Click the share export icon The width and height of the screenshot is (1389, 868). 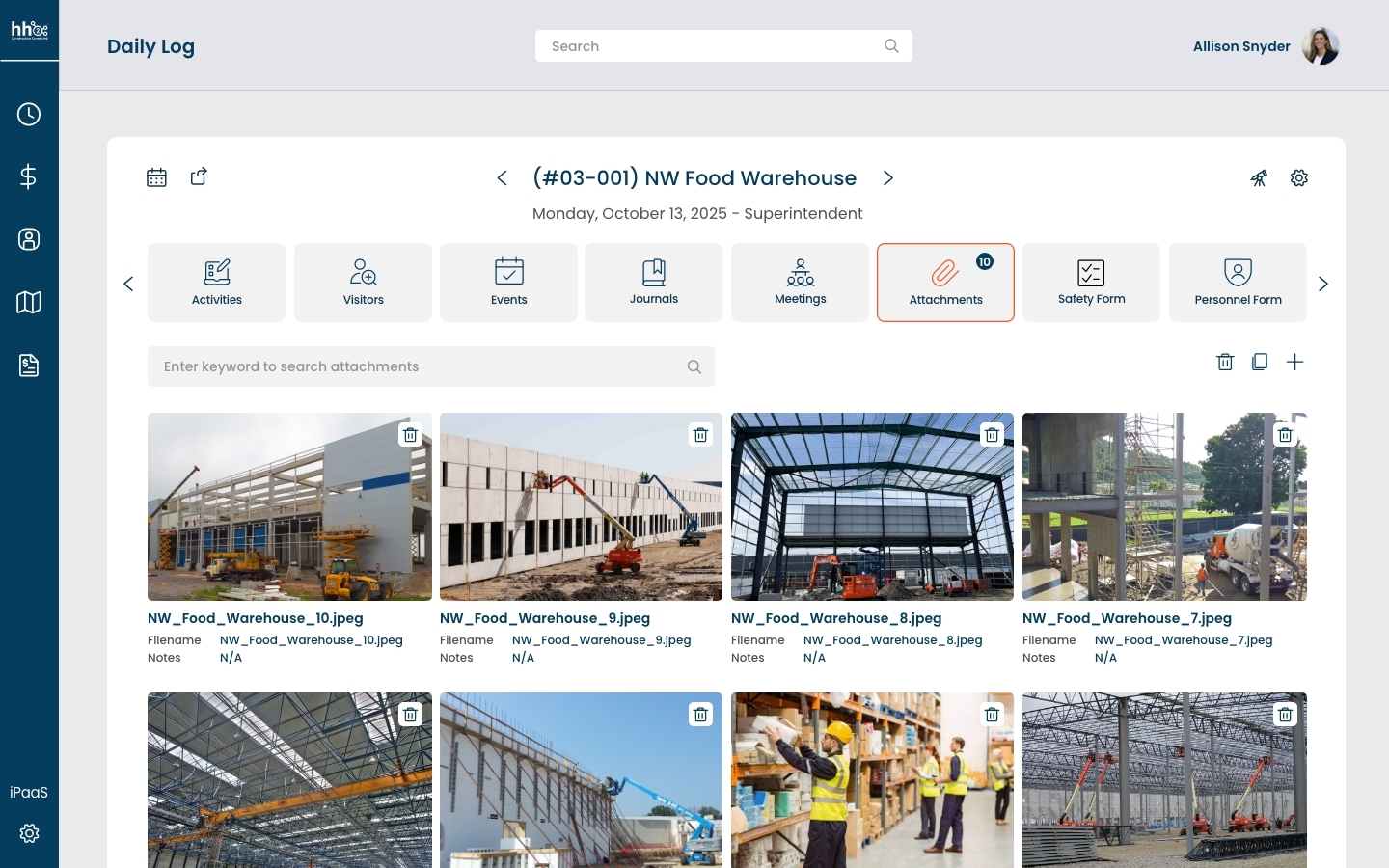point(199,176)
